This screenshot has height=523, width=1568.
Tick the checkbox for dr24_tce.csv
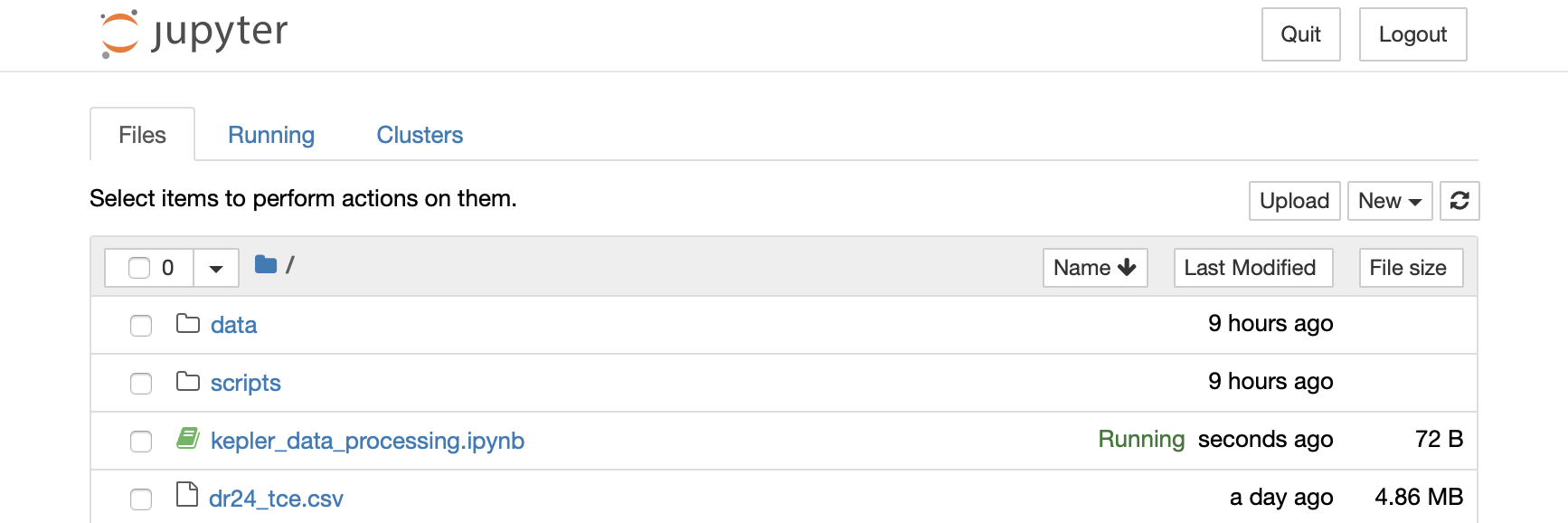tap(141, 499)
